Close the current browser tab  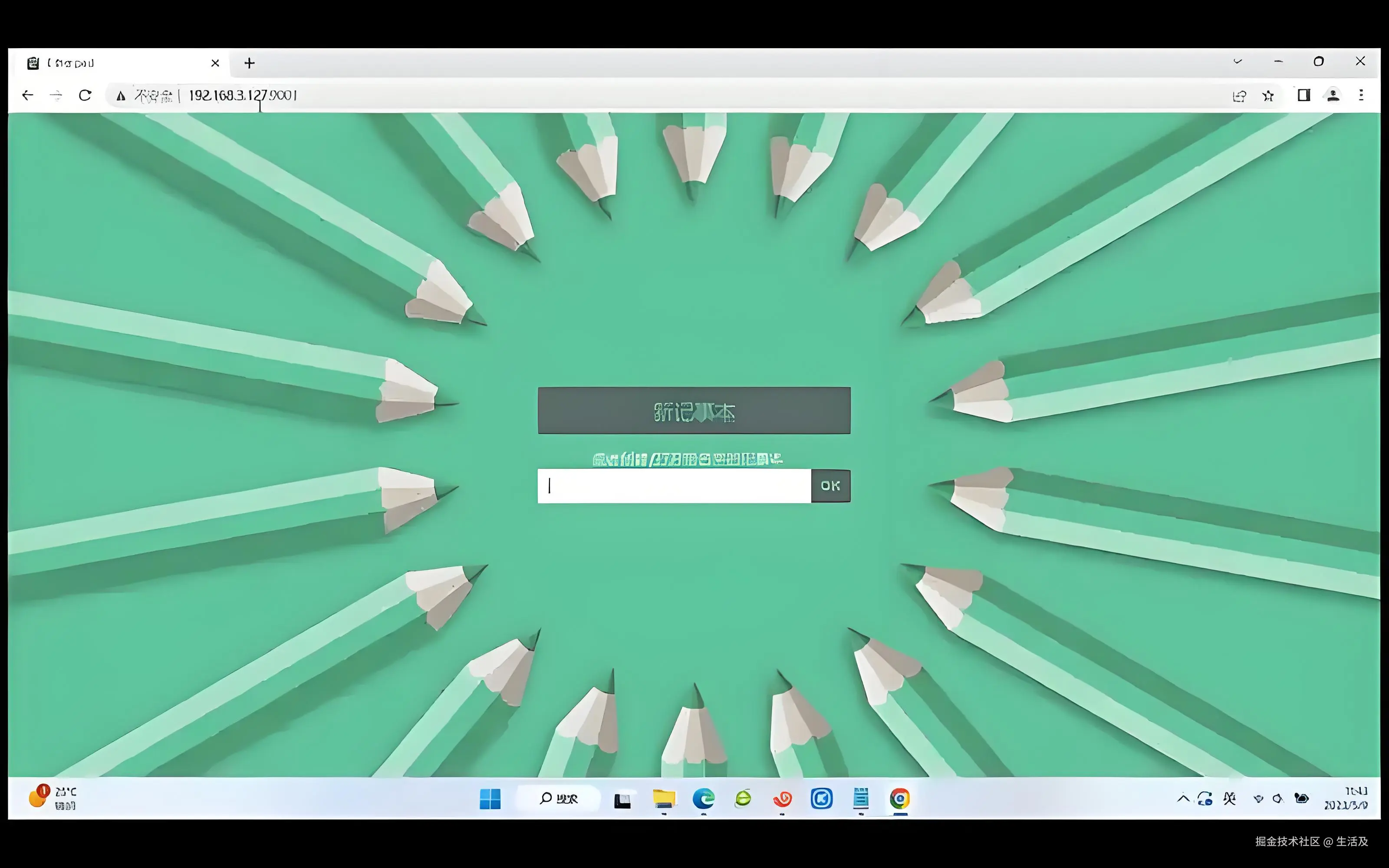click(x=215, y=63)
